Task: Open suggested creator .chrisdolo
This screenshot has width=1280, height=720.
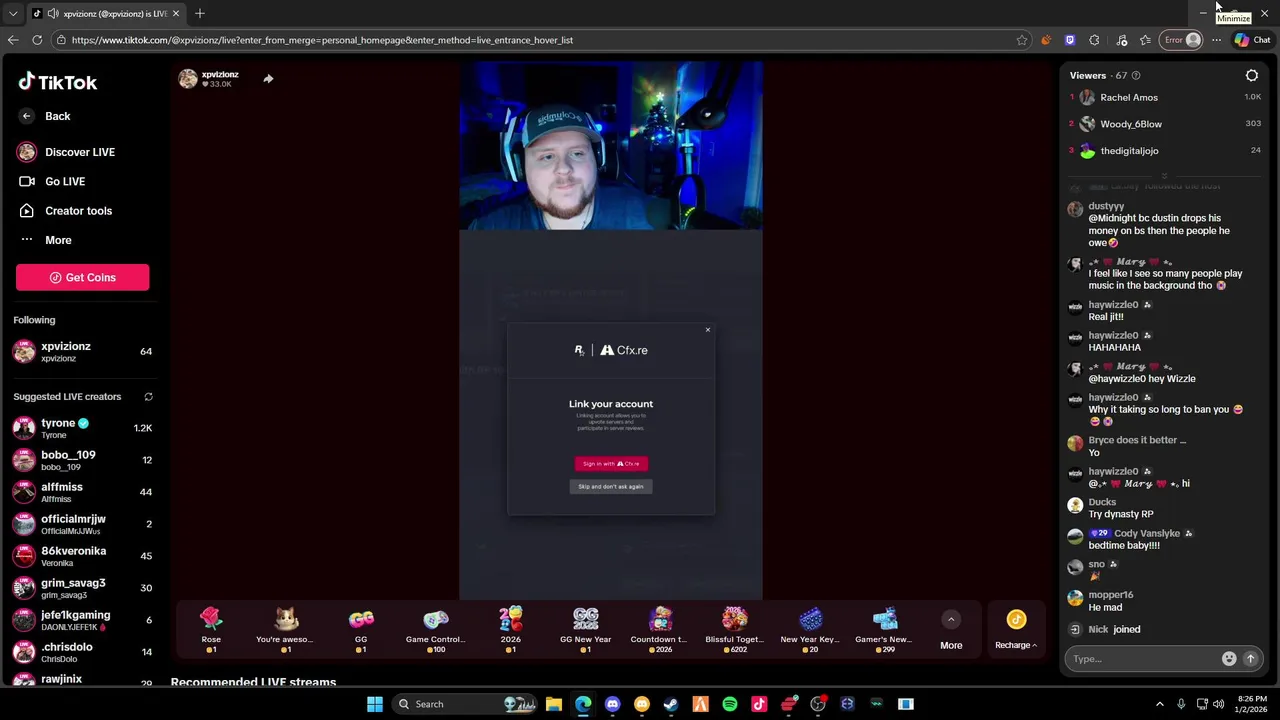Action: tap(82, 652)
